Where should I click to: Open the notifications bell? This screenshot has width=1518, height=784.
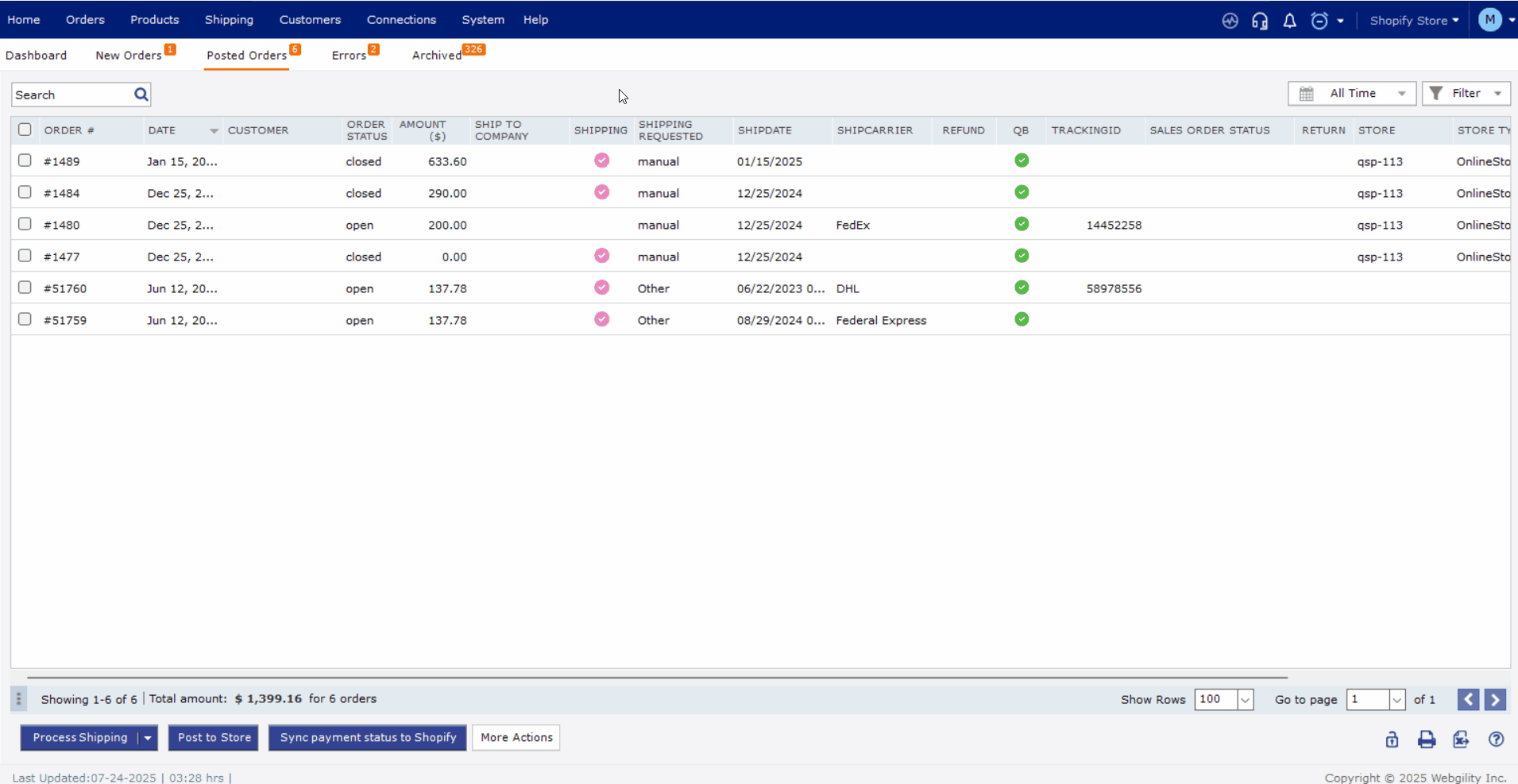(x=1289, y=21)
